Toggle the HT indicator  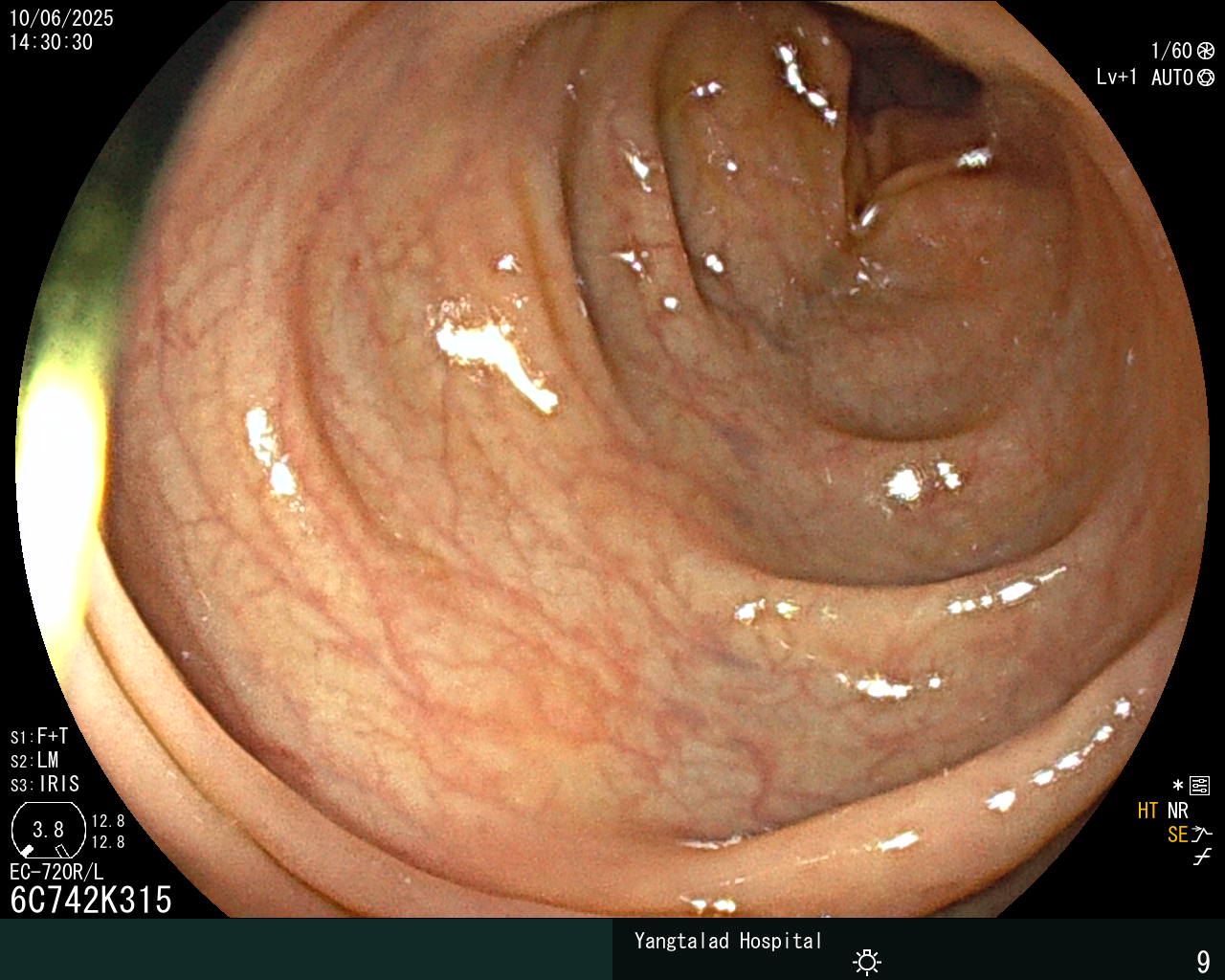[x=1147, y=811]
